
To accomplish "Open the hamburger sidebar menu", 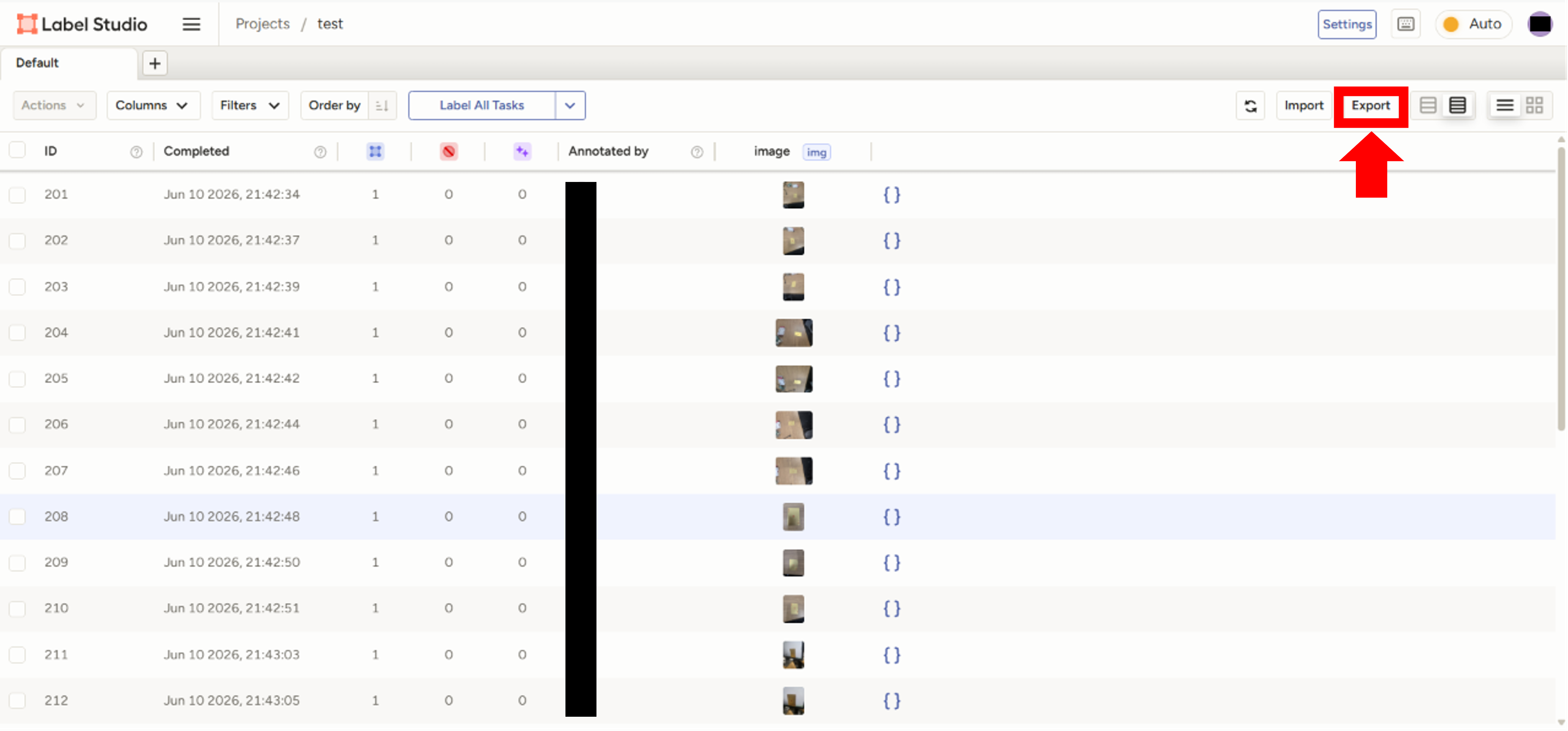I will (191, 24).
